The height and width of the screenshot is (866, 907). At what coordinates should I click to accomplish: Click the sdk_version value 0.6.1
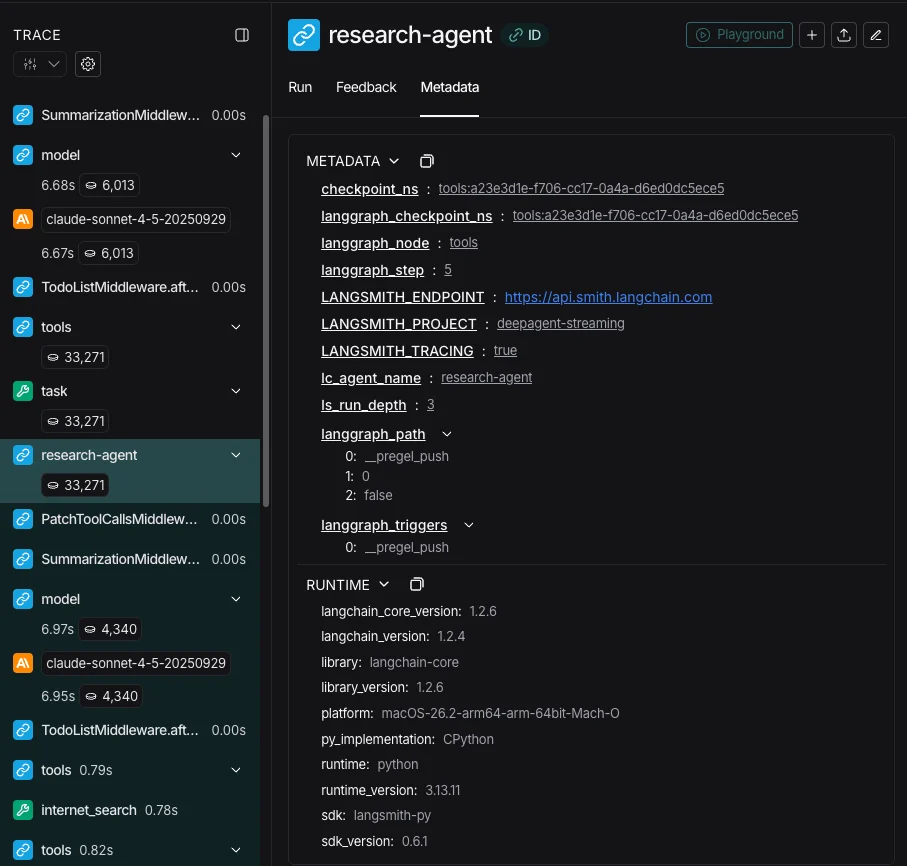(x=415, y=841)
